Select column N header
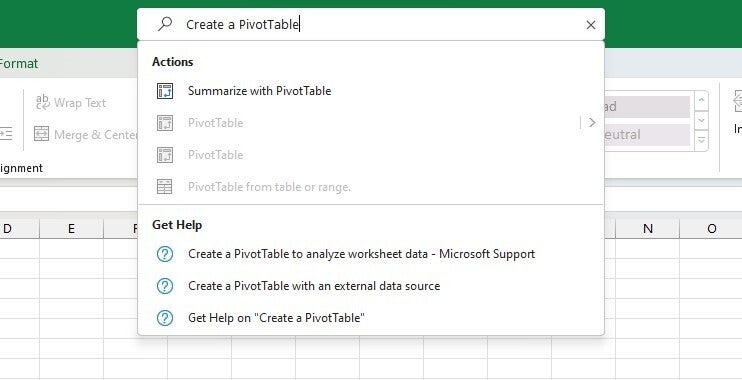This screenshot has width=742, height=380. click(647, 229)
